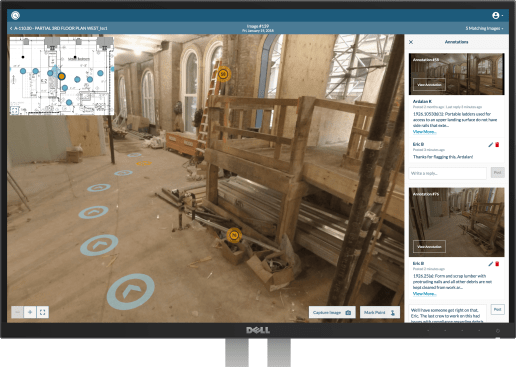Viewport: 516px width, 367px height.
Task: Focus the 'Write a reply...' input field
Action: [447, 173]
